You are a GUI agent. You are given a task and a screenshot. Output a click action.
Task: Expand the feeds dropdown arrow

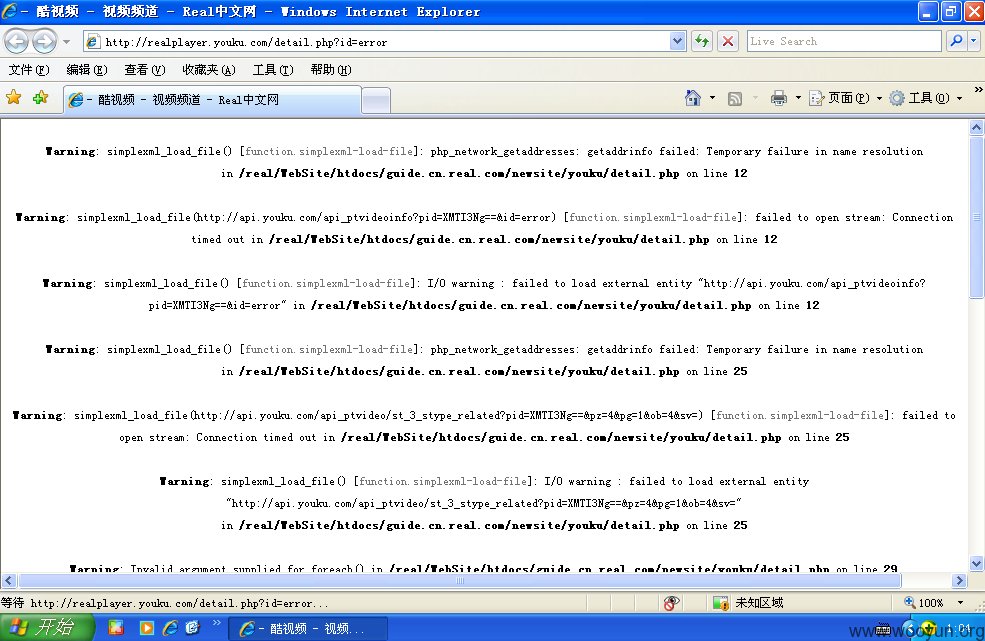click(x=755, y=98)
